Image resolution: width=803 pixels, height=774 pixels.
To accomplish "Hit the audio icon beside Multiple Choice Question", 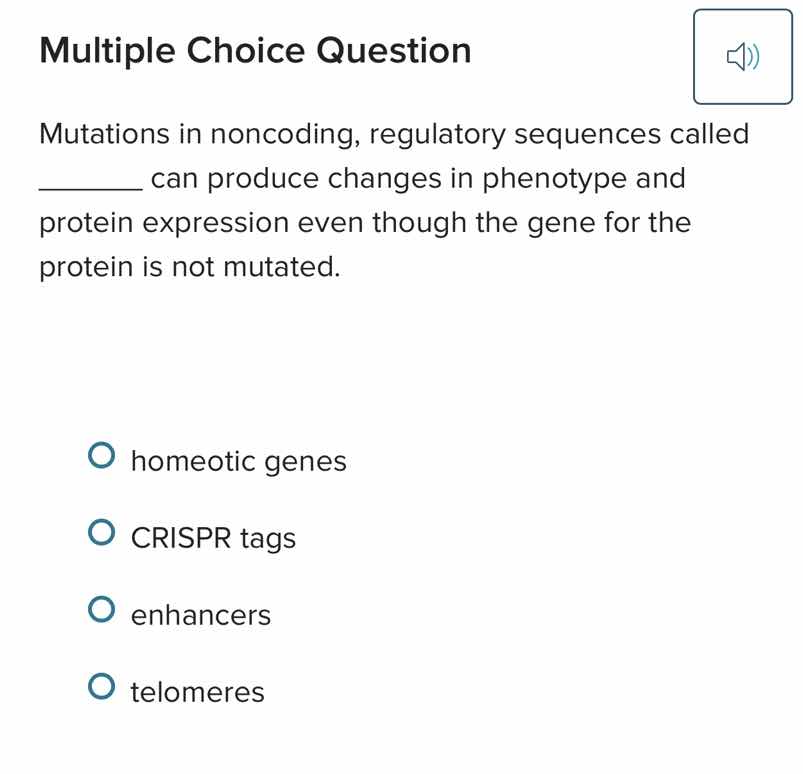I will (x=743, y=58).
